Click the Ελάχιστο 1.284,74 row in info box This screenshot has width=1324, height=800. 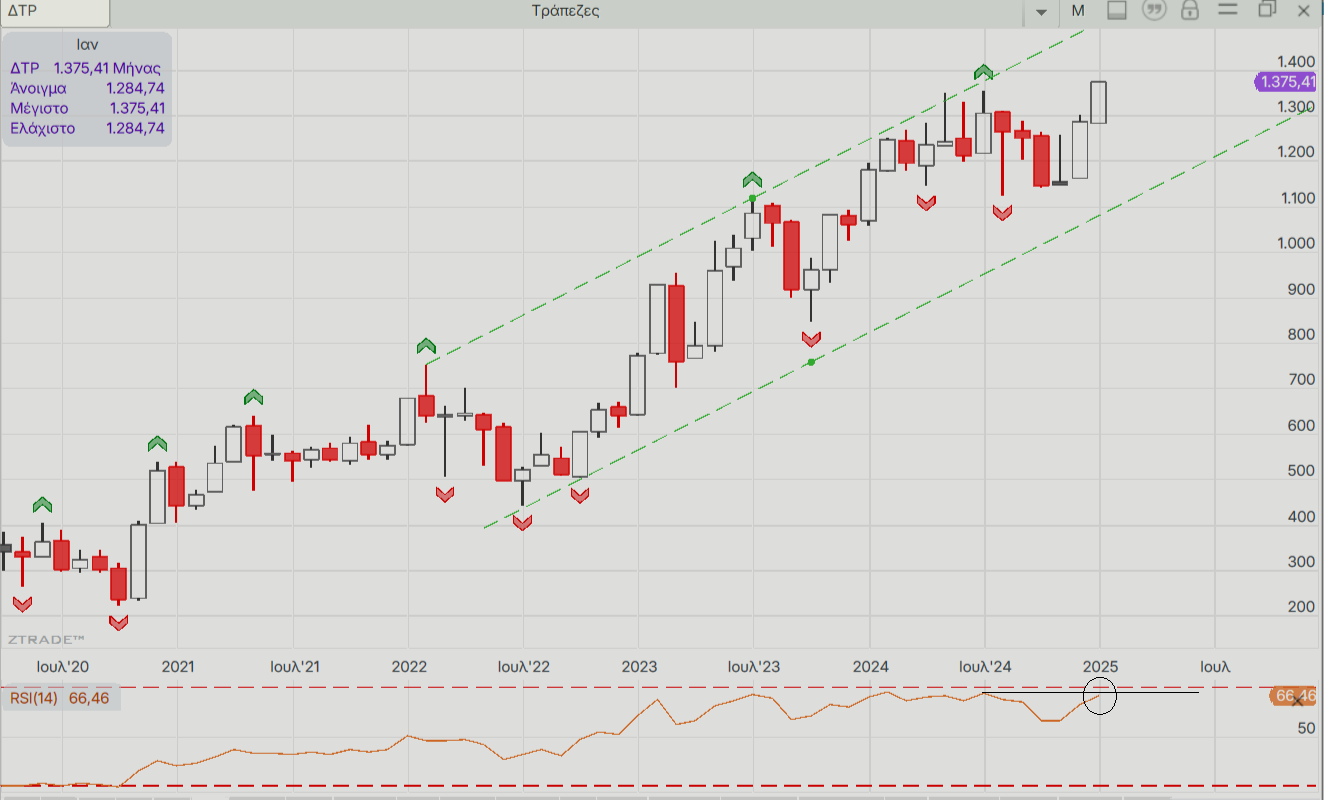pyautogui.click(x=88, y=128)
